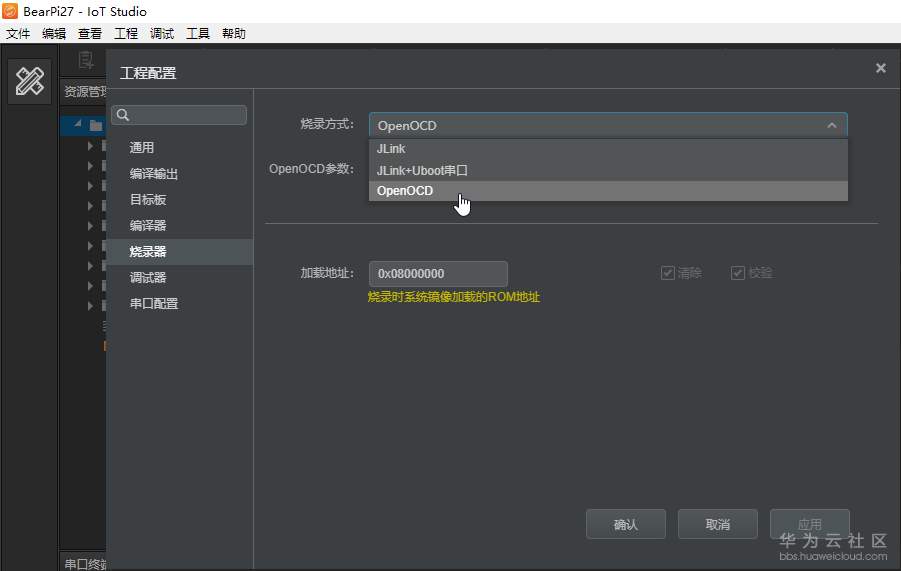Toggle the 校验 checkbox
Screen dimensions: 901x571
[738, 273]
